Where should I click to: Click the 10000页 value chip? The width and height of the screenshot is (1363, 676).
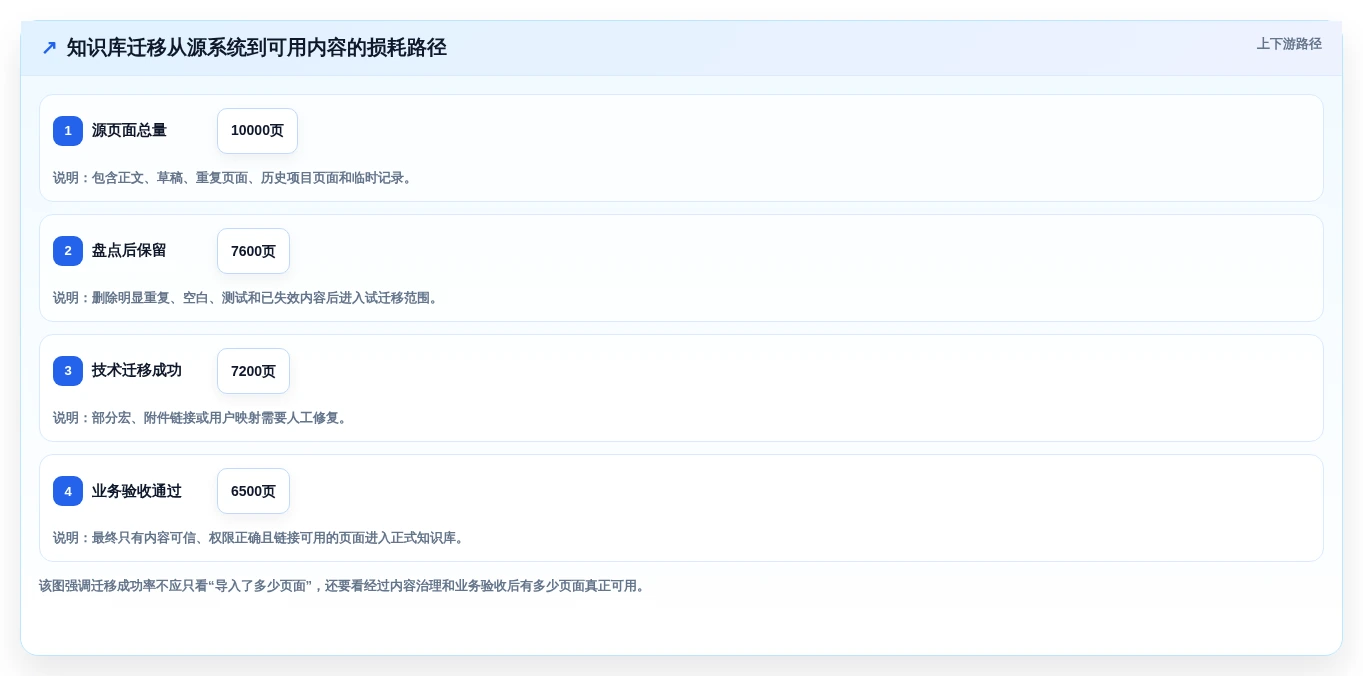[257, 131]
